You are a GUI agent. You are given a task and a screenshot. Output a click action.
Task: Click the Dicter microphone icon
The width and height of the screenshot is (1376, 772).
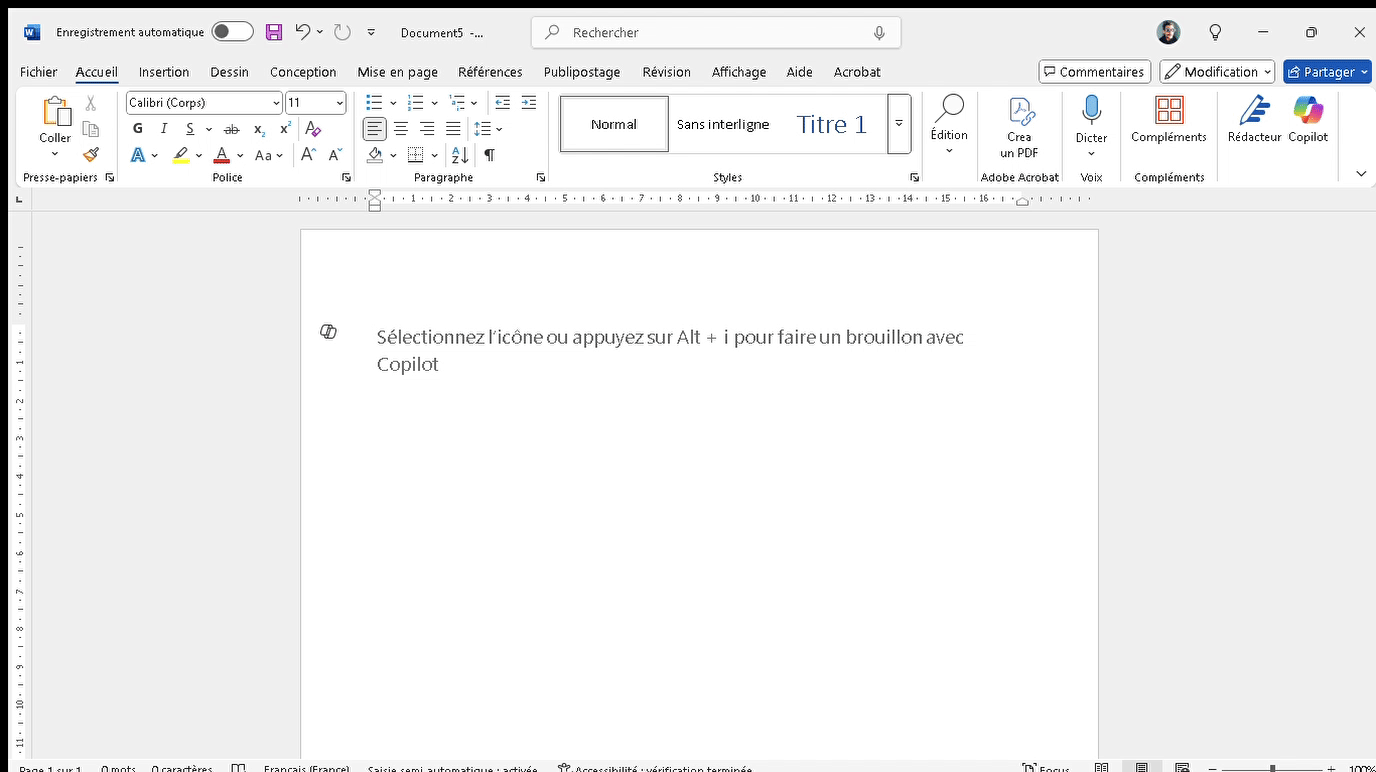[1091, 111]
